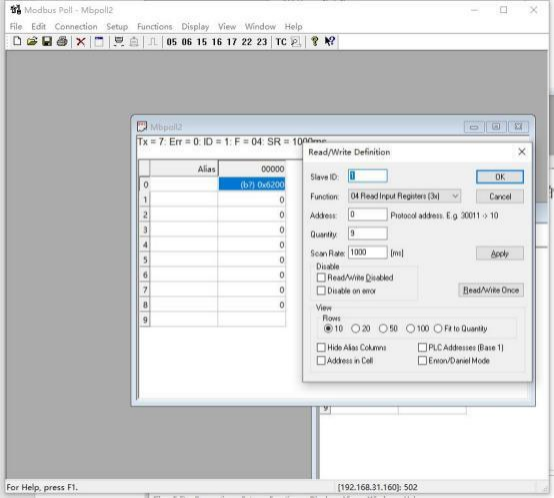The image size is (554, 498).
Task: Click the Scan Rate input field
Action: coord(368,252)
